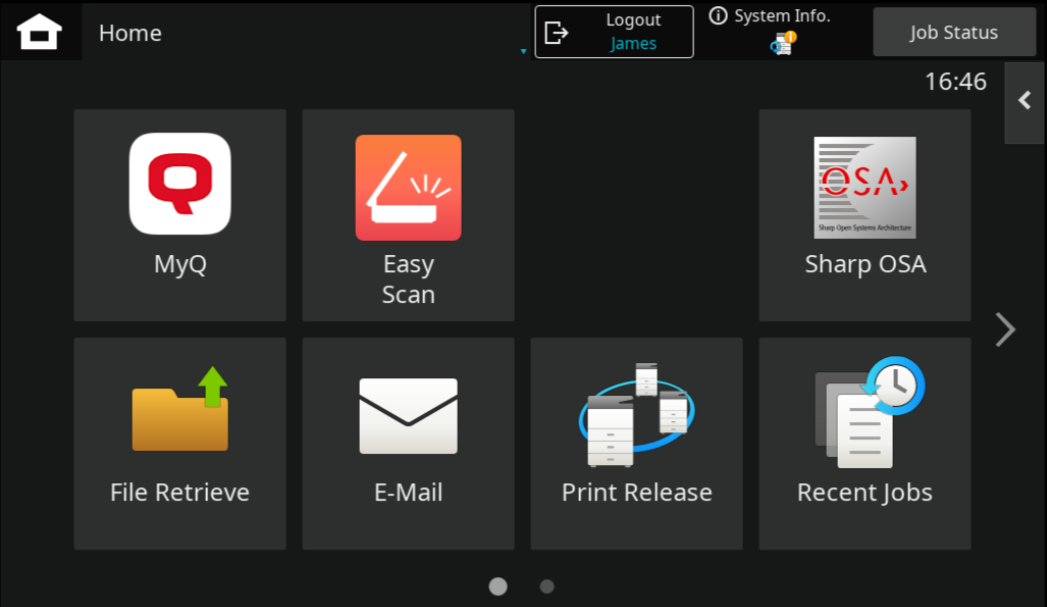1047x607 pixels.
Task: Tap the Home house icon
Action: pyautogui.click(x=39, y=31)
